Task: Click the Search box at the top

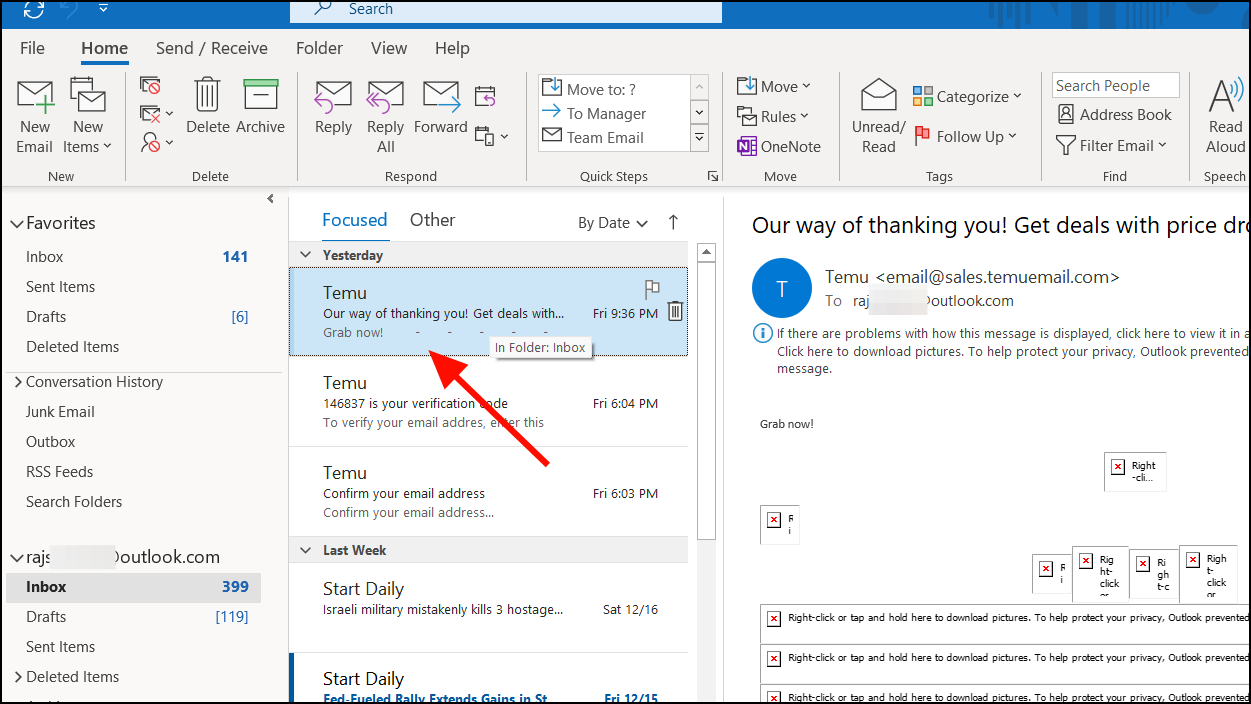Action: click(x=506, y=10)
